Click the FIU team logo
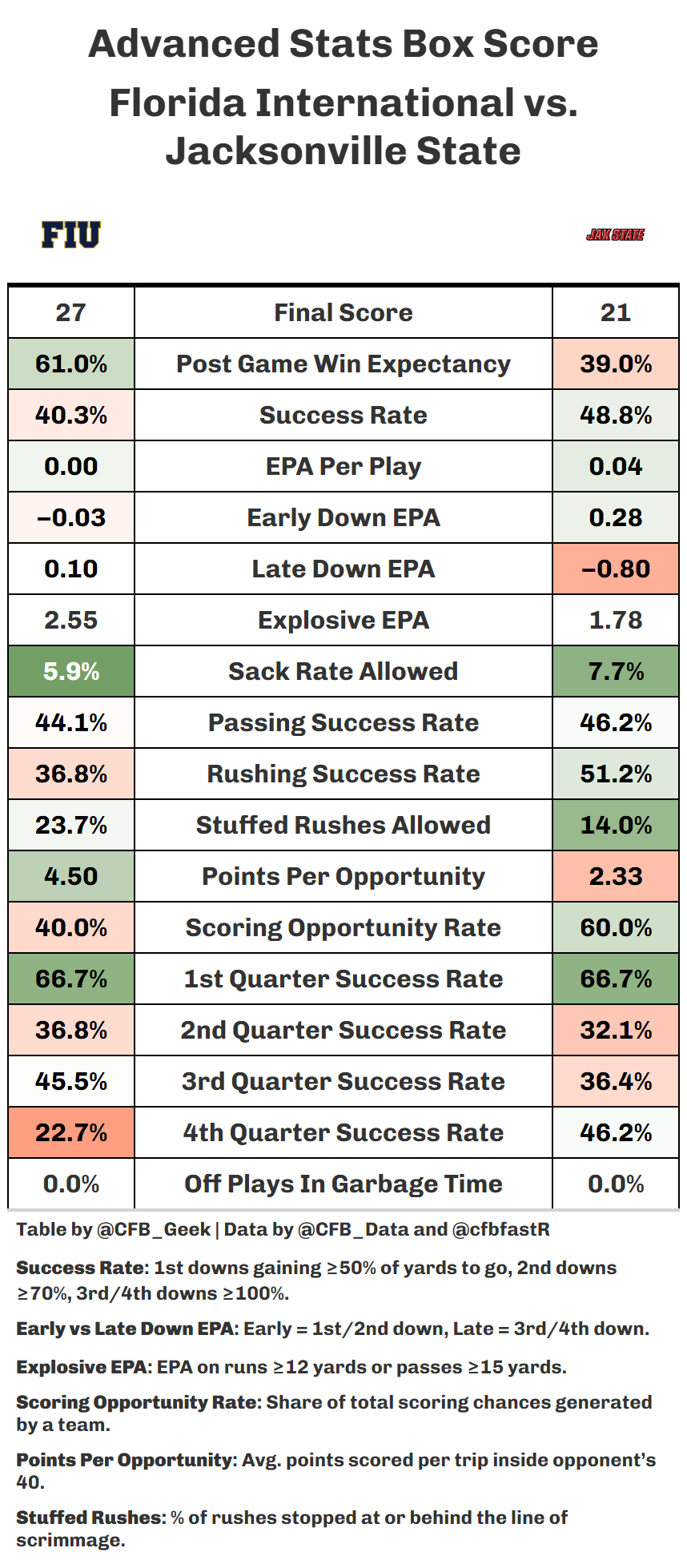This screenshot has height=1568, width=687. pyautogui.click(x=71, y=235)
